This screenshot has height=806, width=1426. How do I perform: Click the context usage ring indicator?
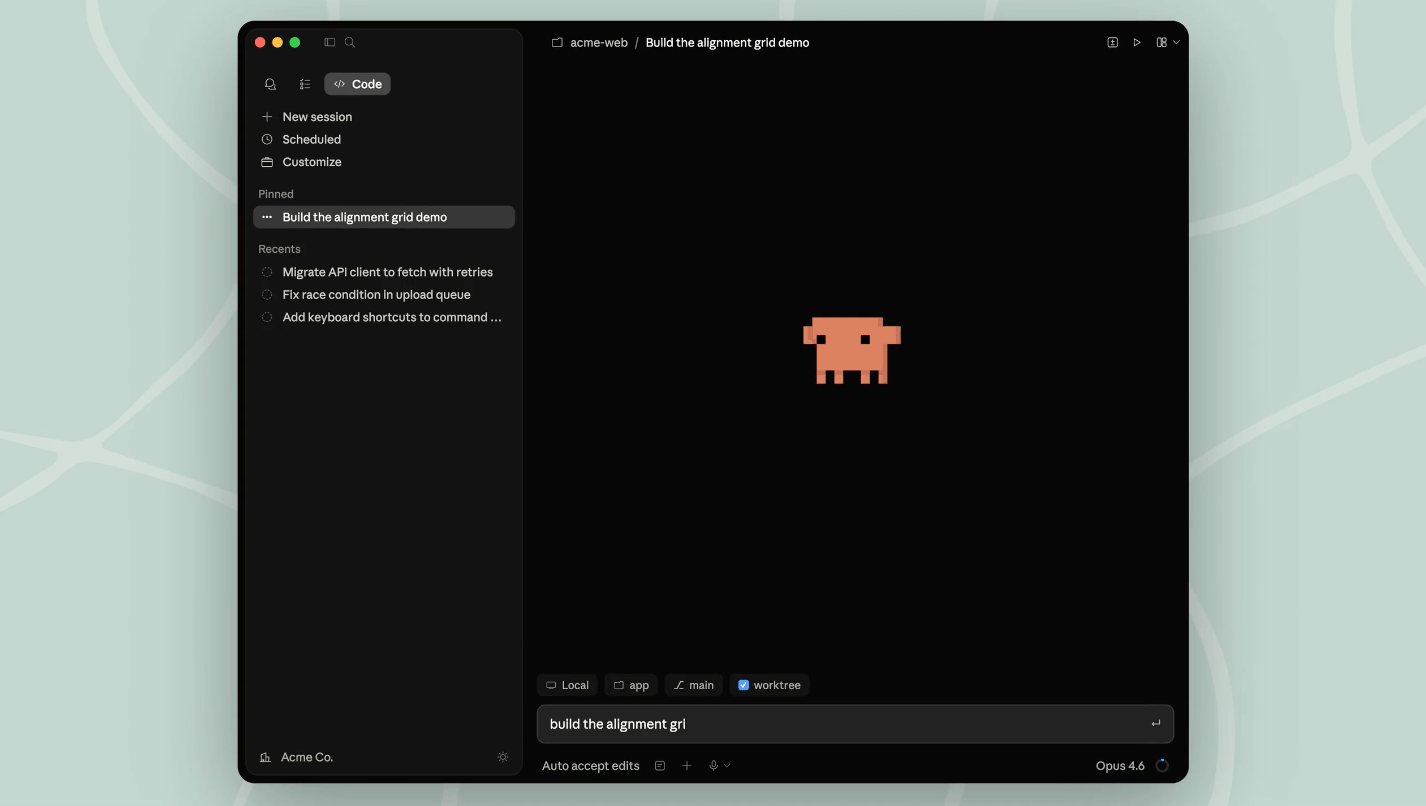point(1162,766)
